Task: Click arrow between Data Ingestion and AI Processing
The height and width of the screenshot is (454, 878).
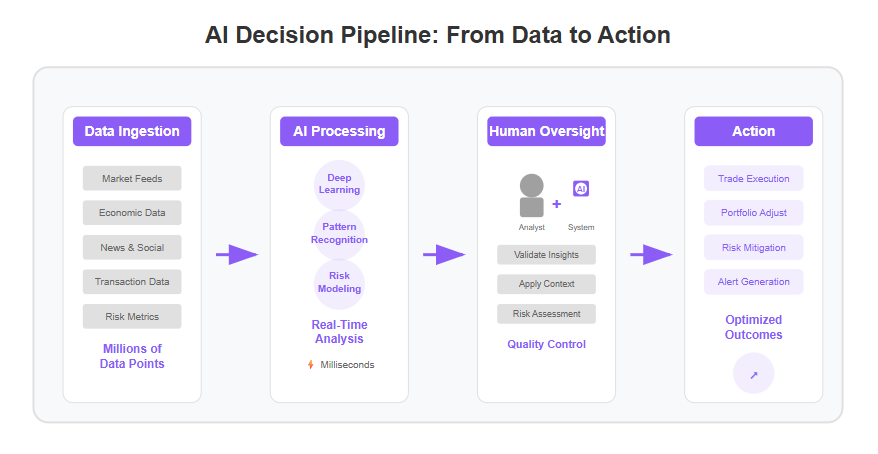Action: click(237, 255)
